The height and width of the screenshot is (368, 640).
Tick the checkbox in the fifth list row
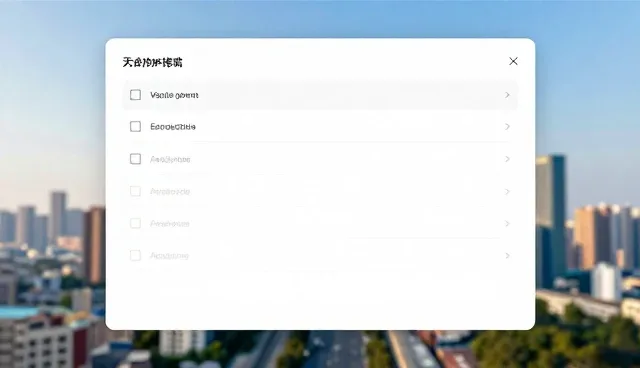(136, 223)
